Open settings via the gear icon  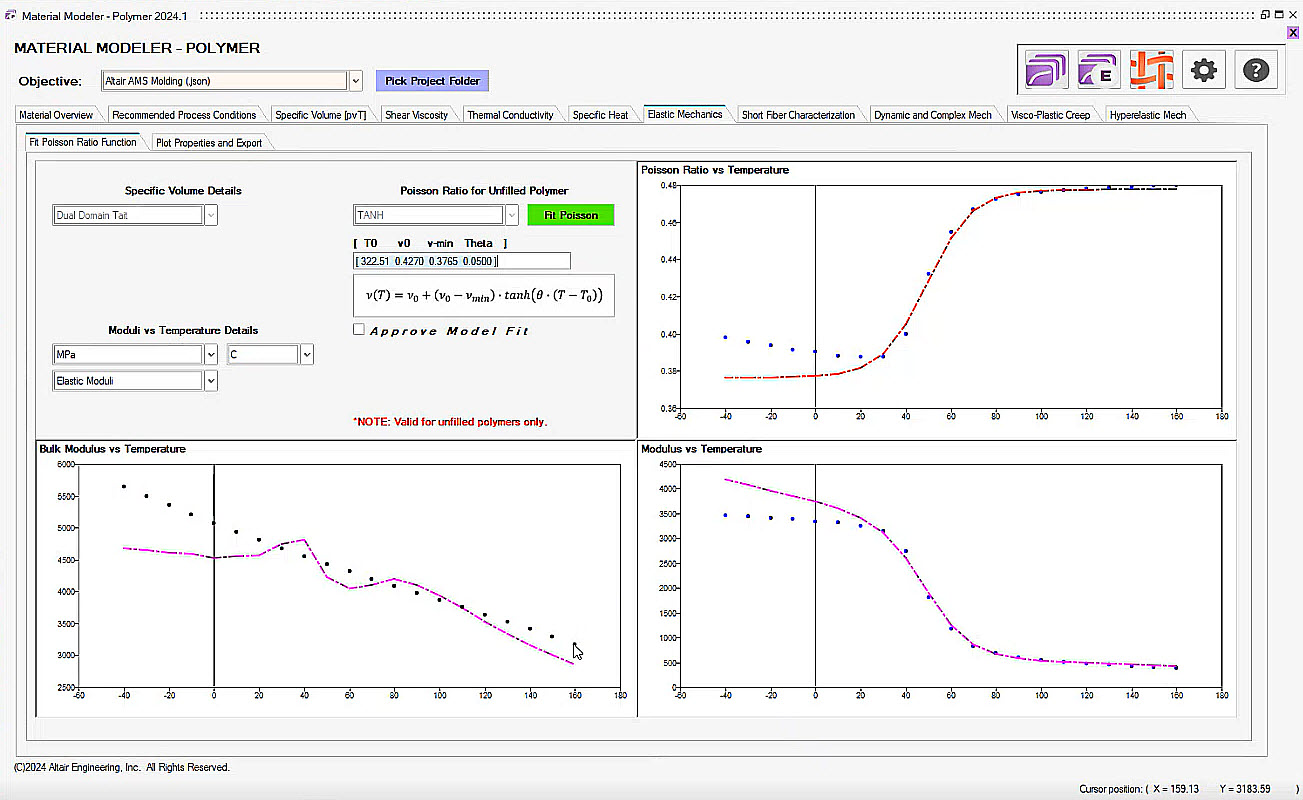coord(1204,71)
